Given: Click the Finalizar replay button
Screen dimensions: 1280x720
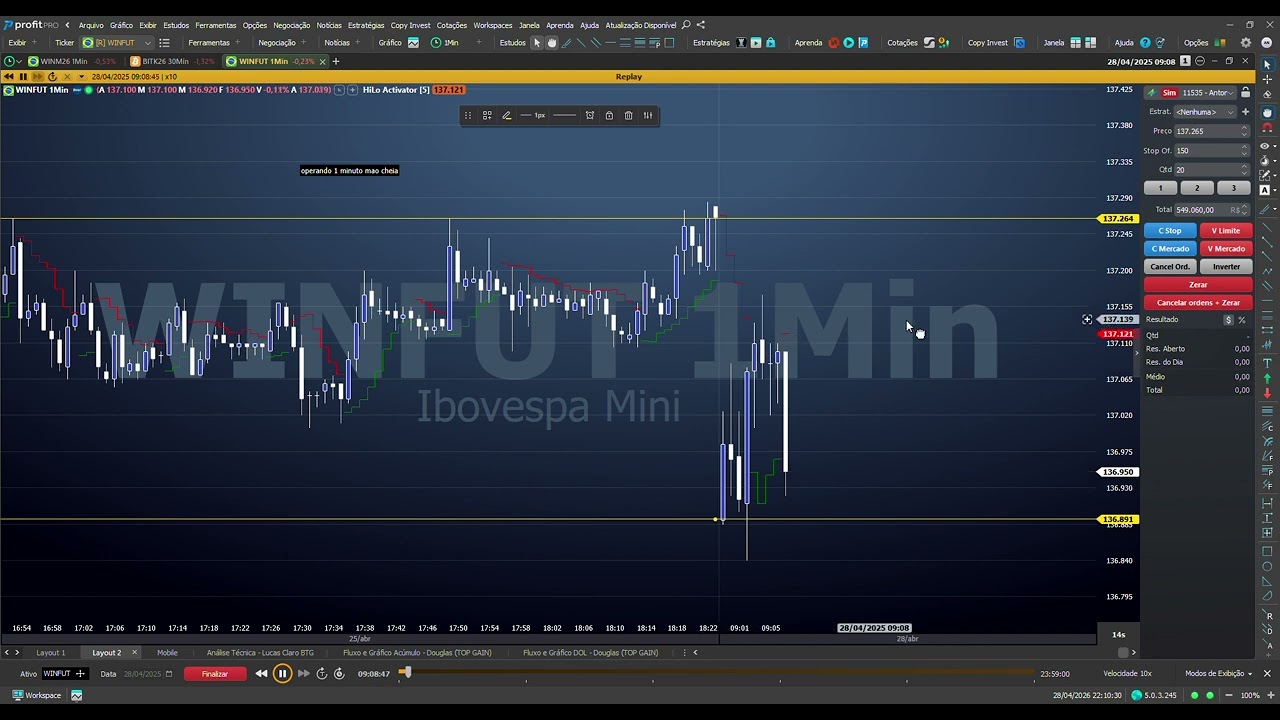Looking at the screenshot, I should pyautogui.click(x=215, y=674).
